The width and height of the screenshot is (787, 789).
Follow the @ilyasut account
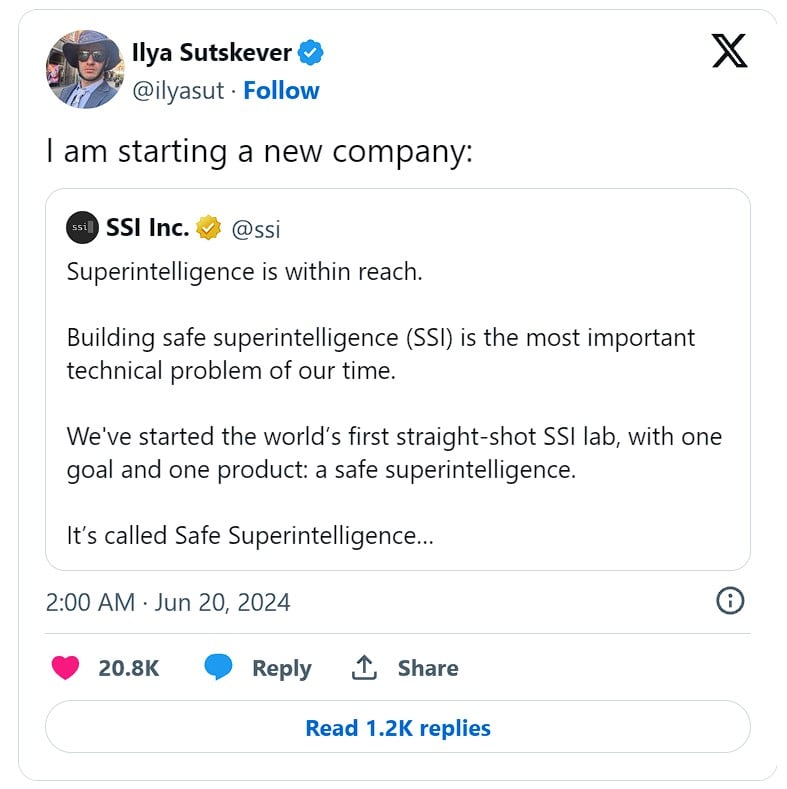pos(281,91)
